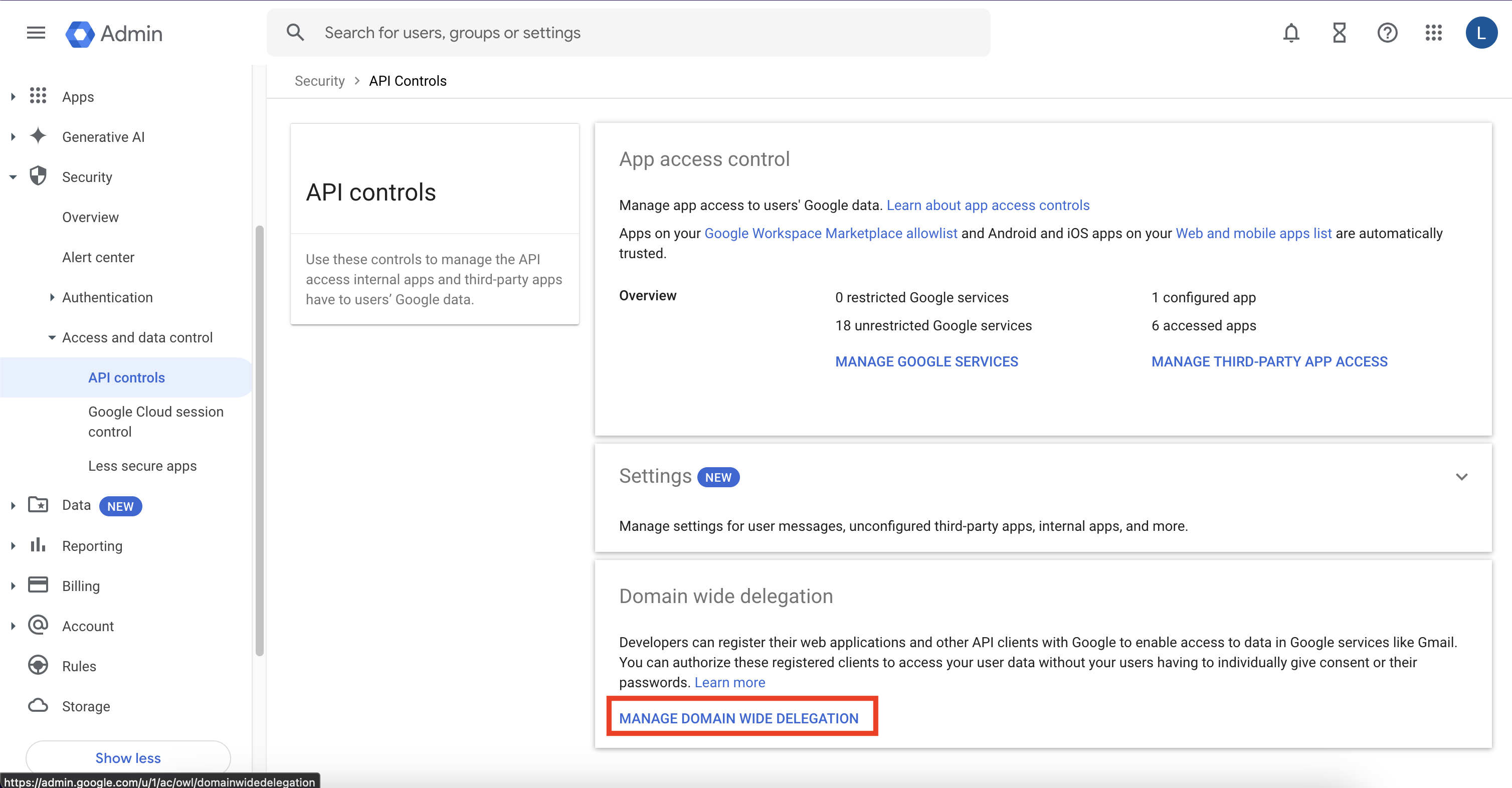Expand the Settings section chevron
This screenshot has height=788, width=1512.
(1461, 476)
